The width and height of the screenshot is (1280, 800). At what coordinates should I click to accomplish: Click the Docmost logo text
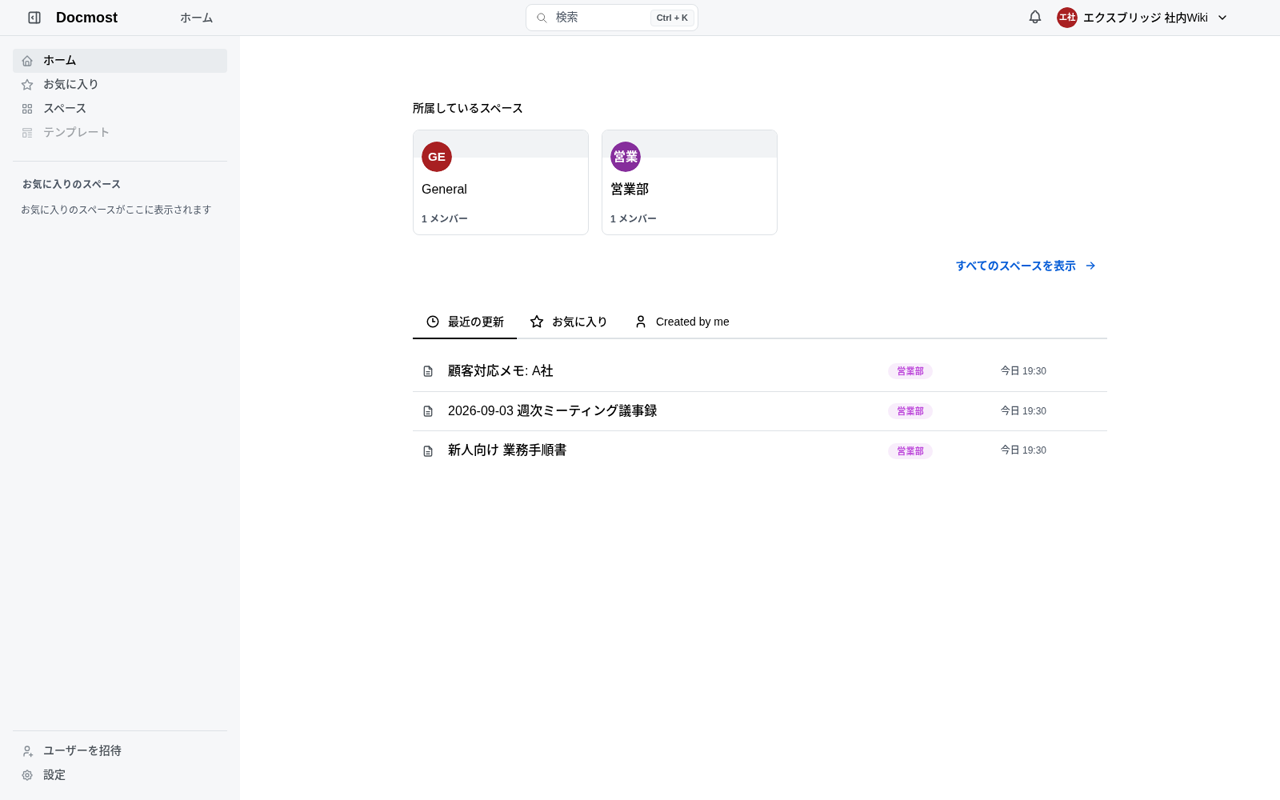(x=87, y=18)
